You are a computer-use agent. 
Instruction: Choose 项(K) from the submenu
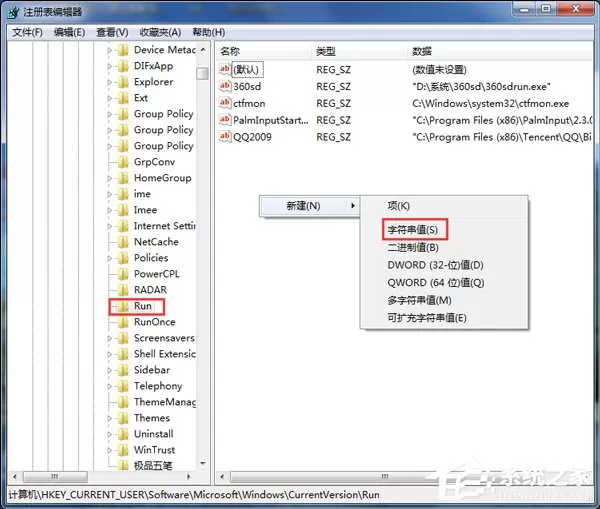click(x=399, y=206)
